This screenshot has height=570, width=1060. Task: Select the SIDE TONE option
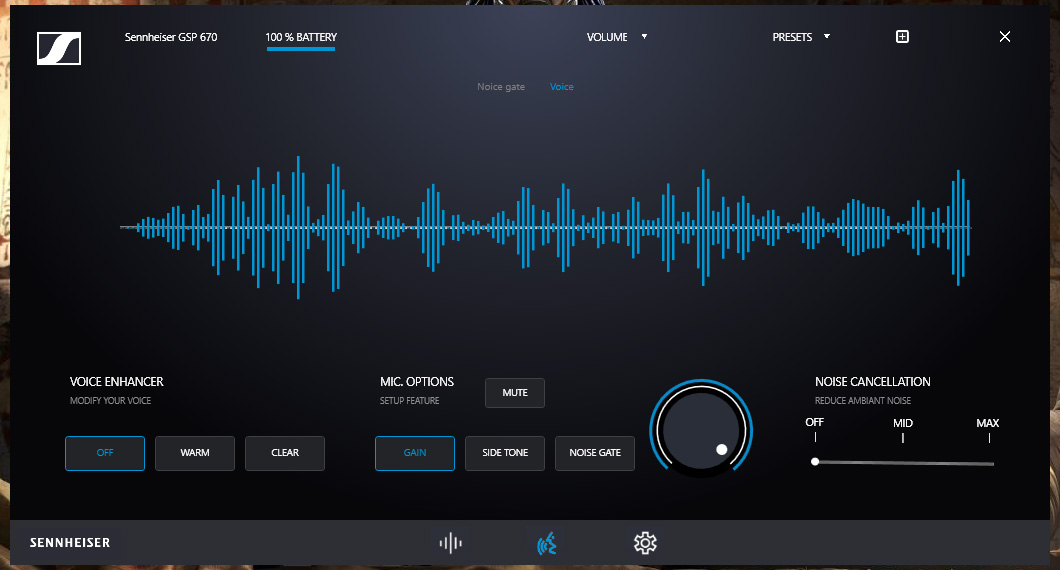(505, 453)
